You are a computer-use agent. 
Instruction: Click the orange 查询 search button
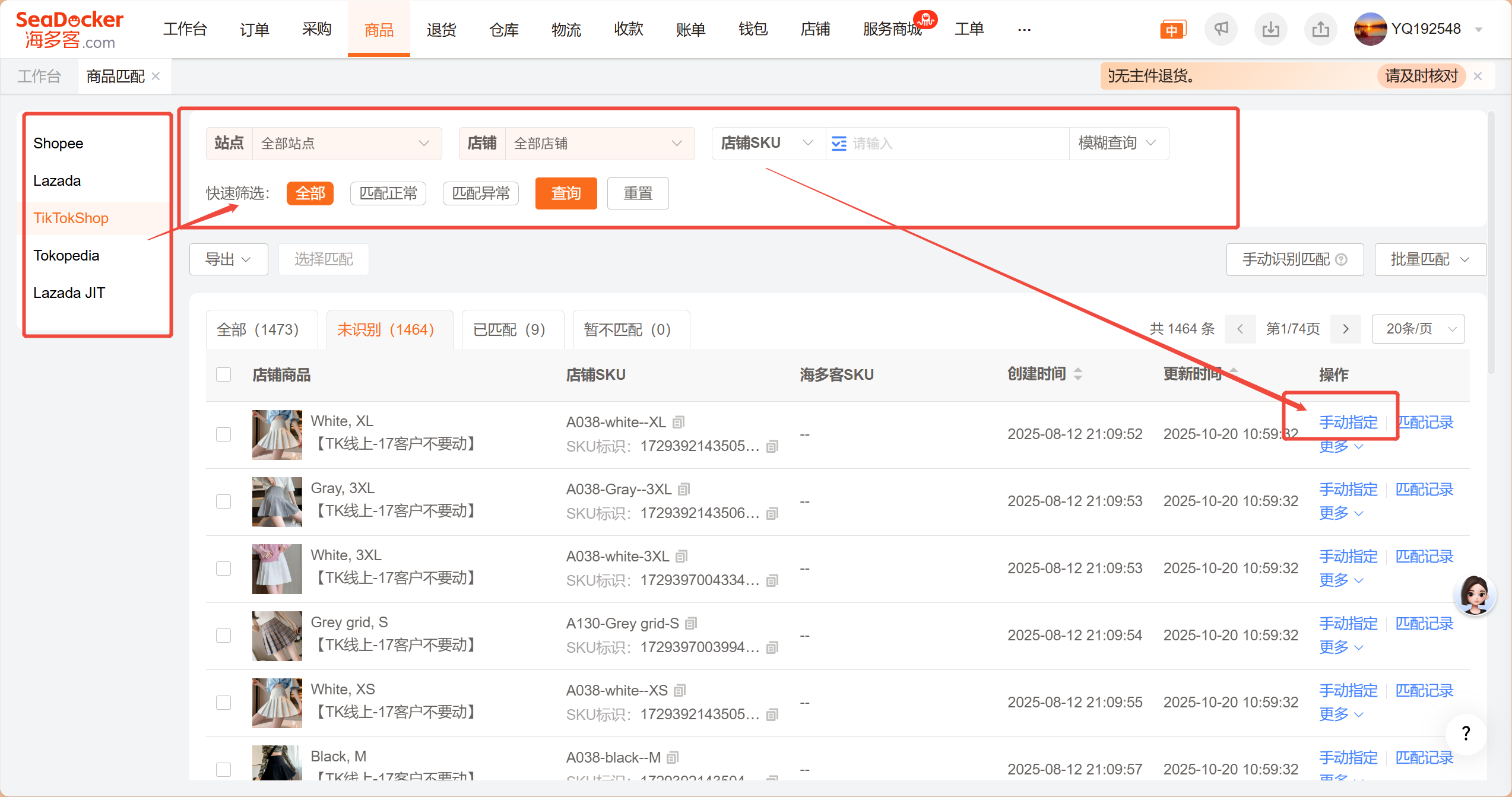click(x=565, y=193)
